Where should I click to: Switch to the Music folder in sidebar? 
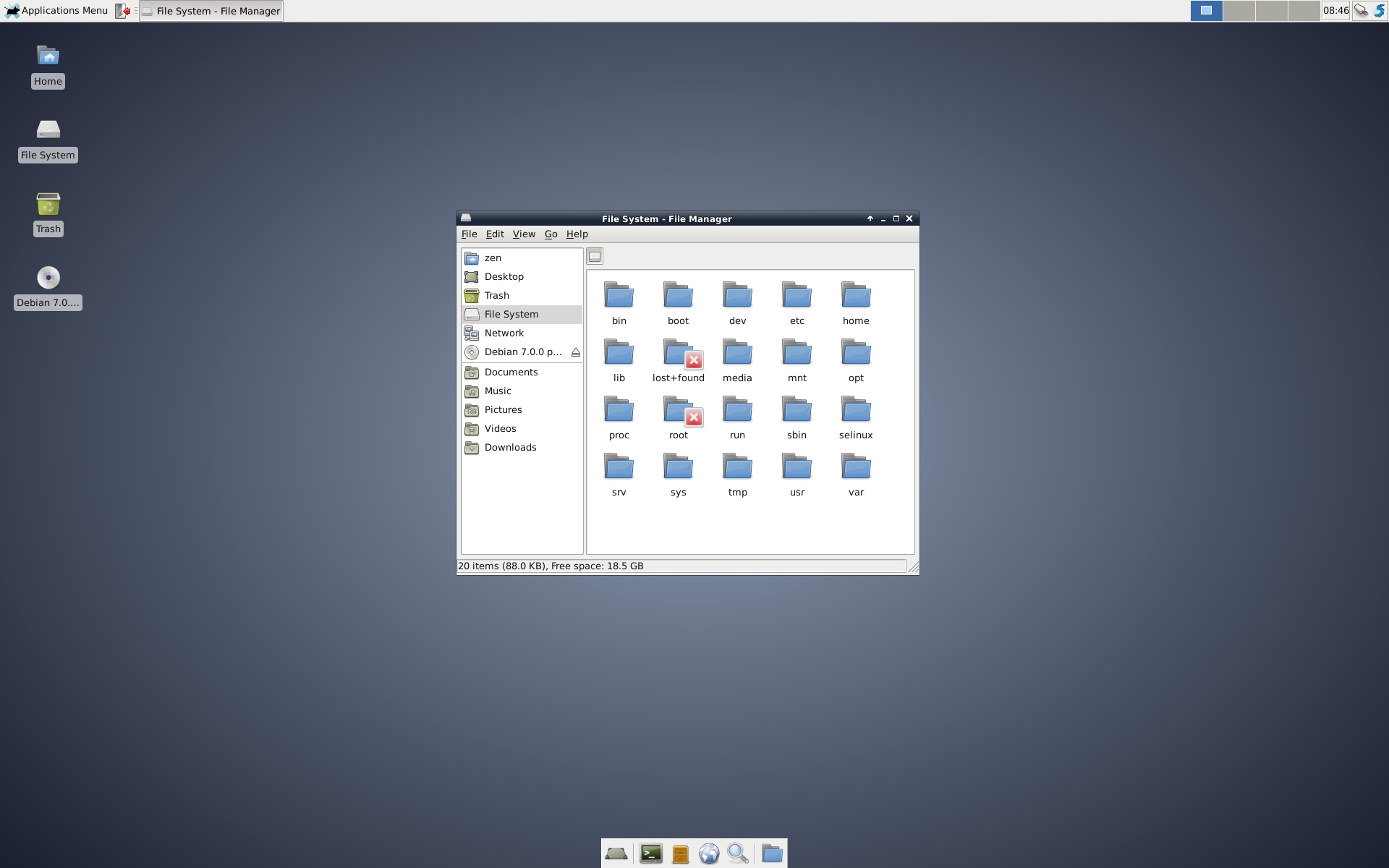pos(498,391)
